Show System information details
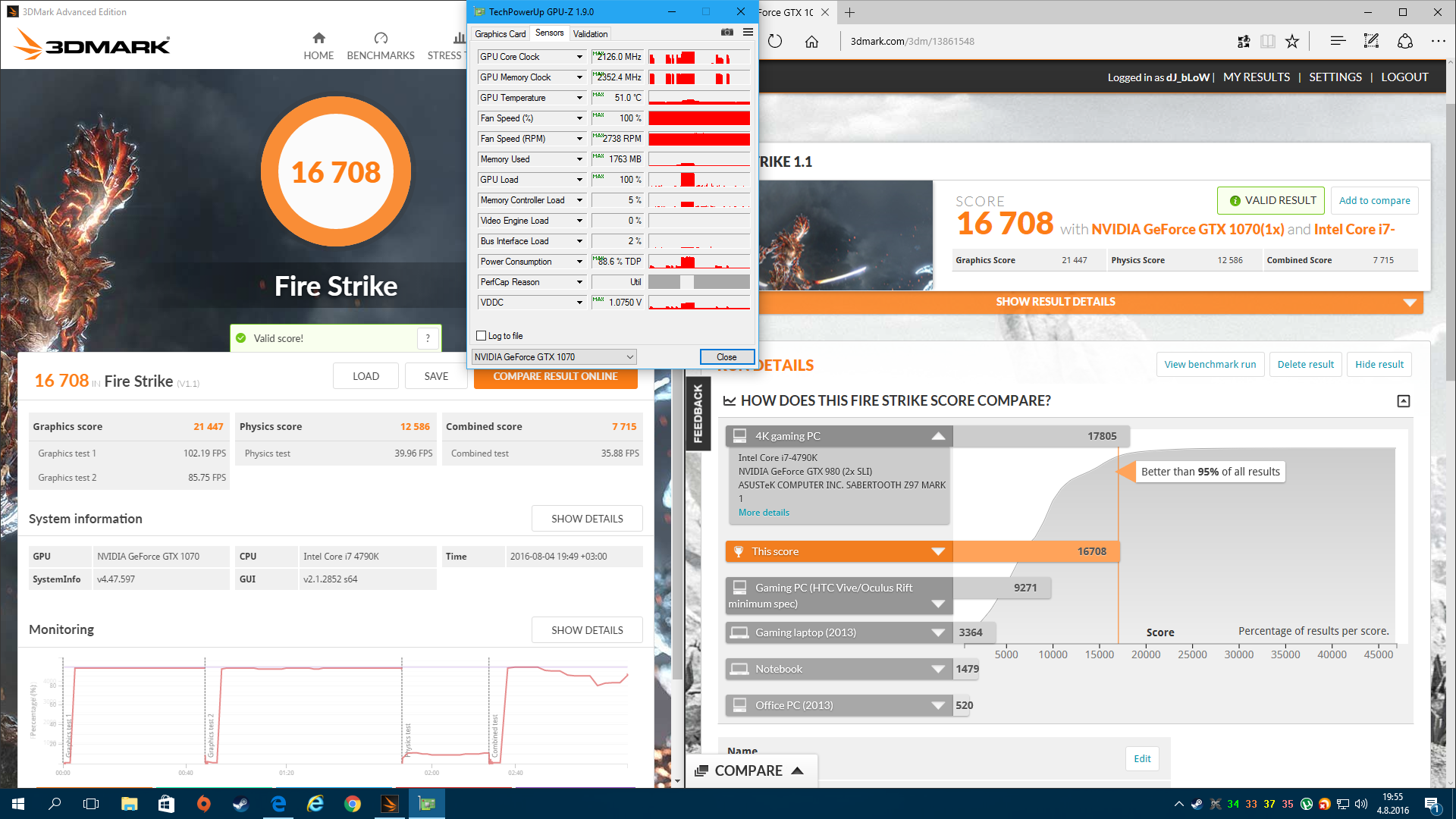Image resolution: width=1456 pixels, height=819 pixels. click(587, 519)
